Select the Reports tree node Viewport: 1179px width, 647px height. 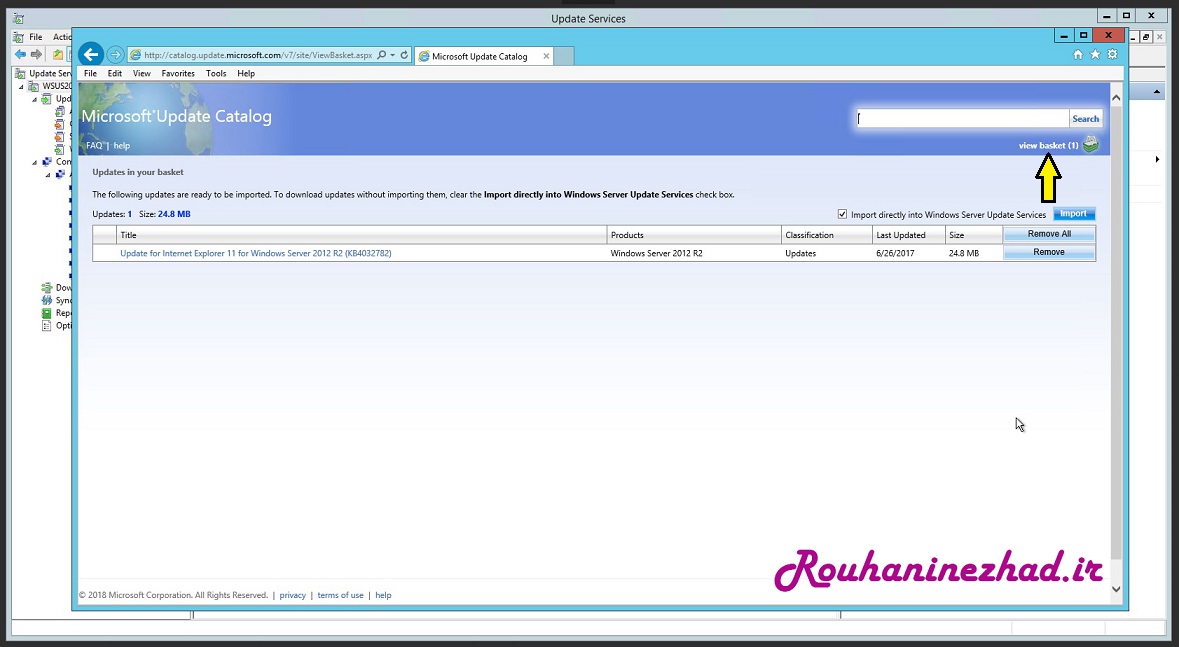pyautogui.click(x=56, y=313)
